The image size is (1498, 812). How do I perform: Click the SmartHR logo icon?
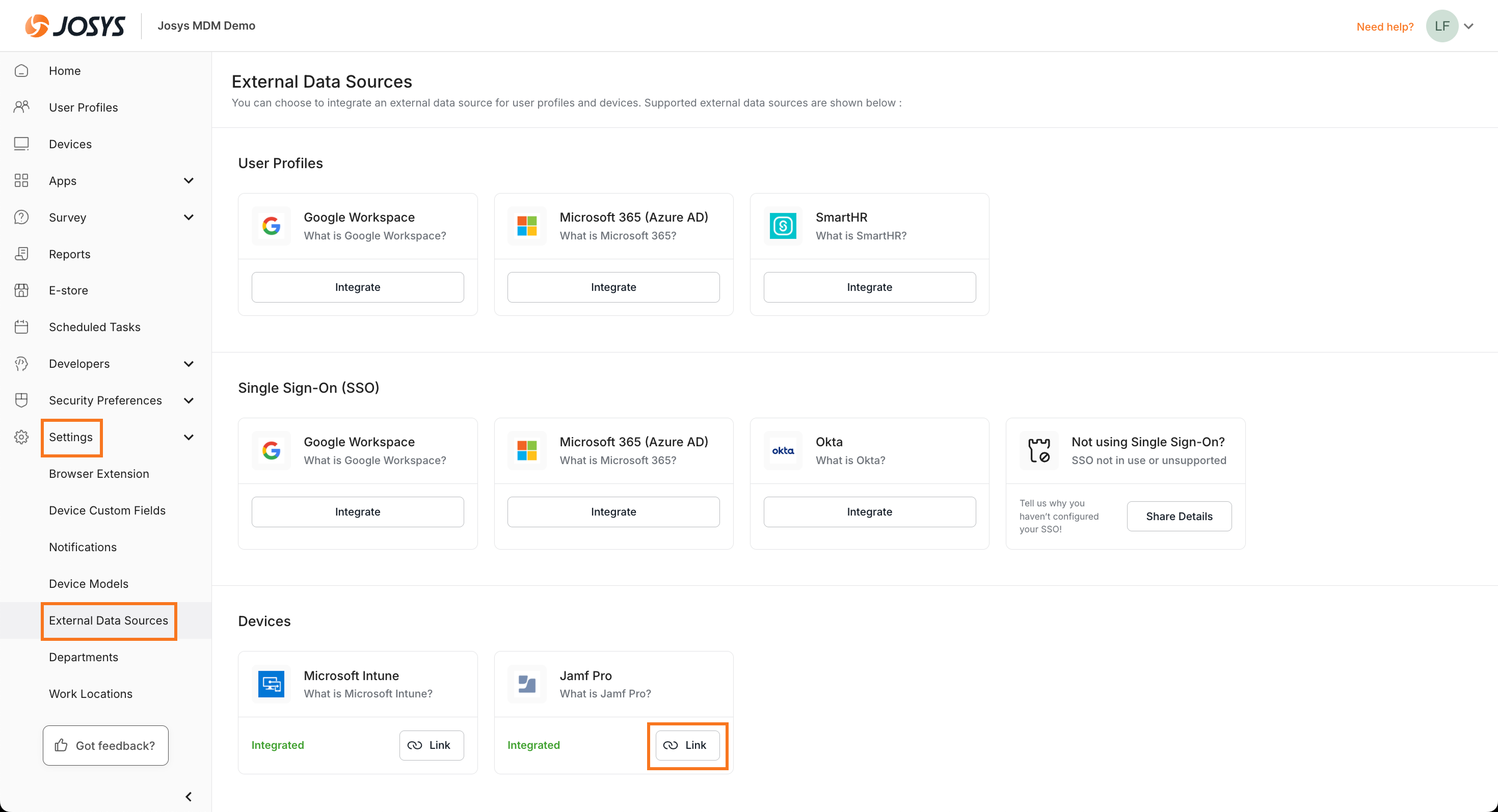pos(783,226)
